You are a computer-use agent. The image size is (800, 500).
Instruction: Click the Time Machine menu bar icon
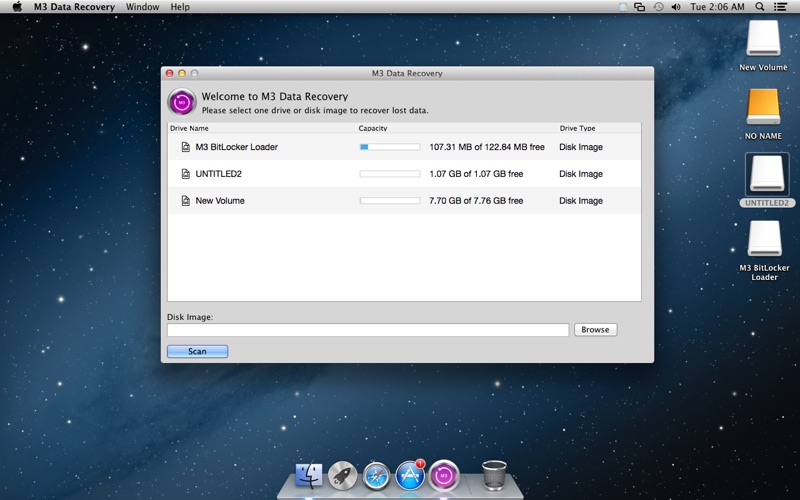coord(658,7)
